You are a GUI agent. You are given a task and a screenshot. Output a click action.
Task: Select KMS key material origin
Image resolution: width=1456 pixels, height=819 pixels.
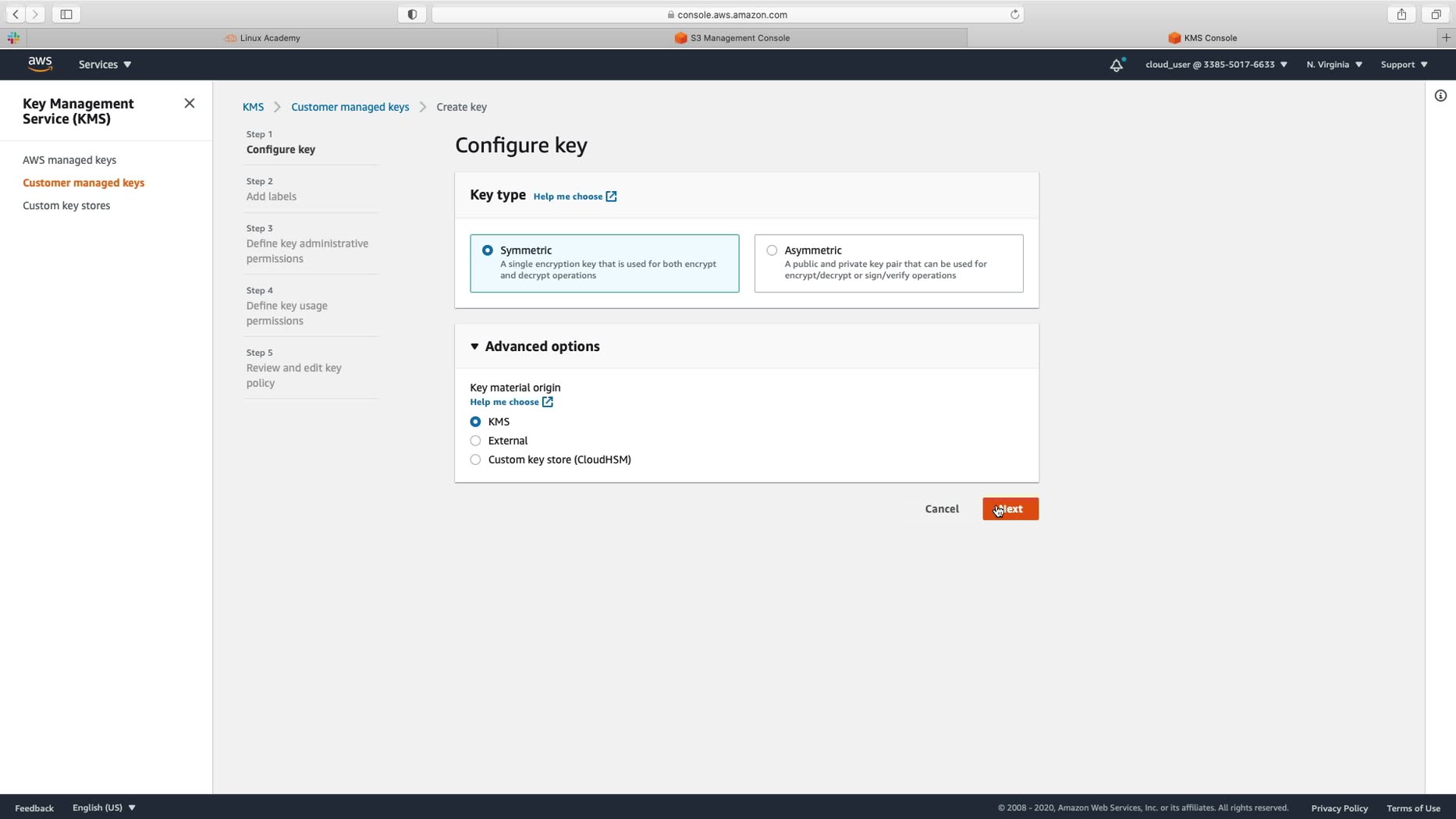(475, 422)
